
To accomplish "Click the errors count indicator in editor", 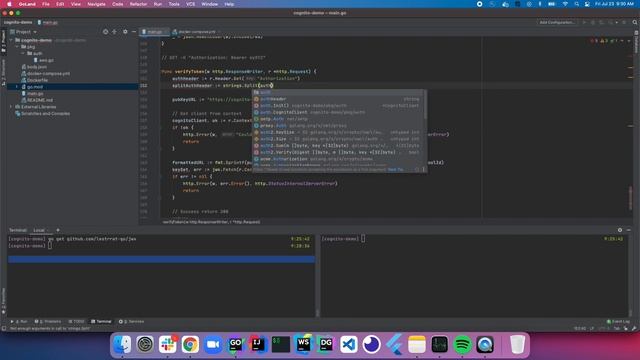I will click(594, 41).
